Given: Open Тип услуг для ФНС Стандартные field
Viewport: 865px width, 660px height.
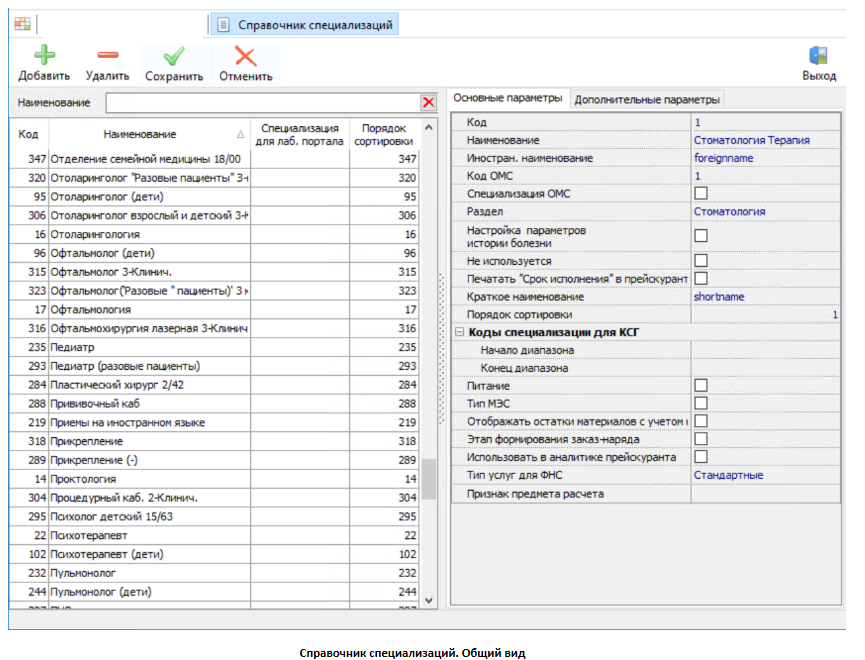Looking at the screenshot, I should (765, 475).
